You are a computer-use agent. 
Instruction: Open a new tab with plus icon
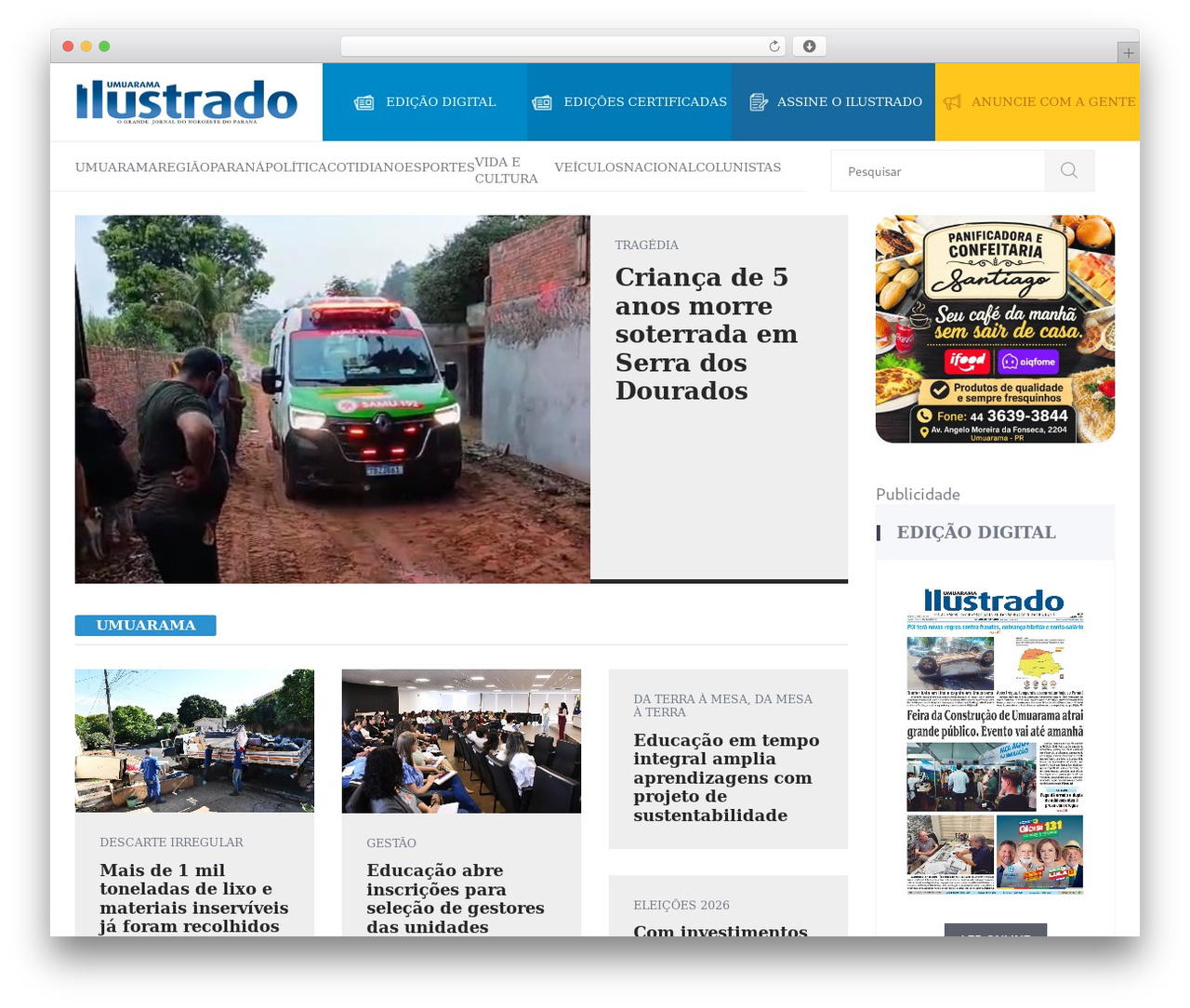(1128, 53)
